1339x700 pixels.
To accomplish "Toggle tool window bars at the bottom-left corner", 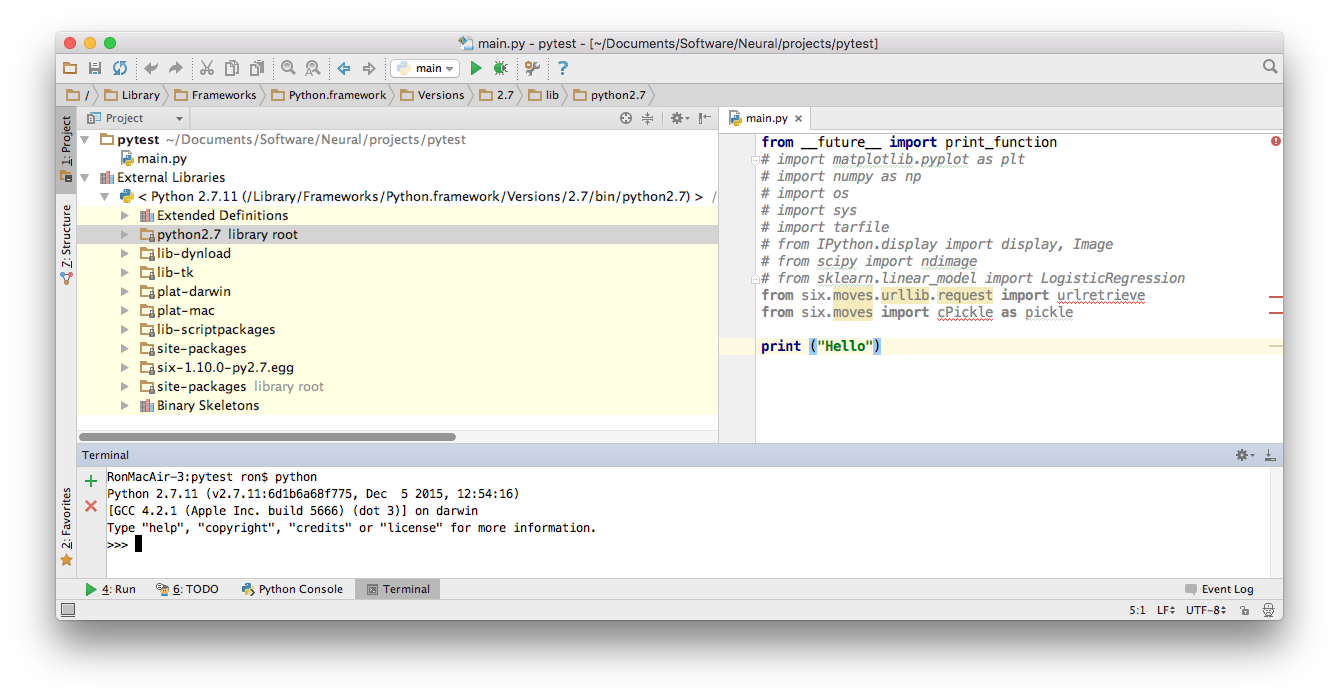I will pos(68,609).
